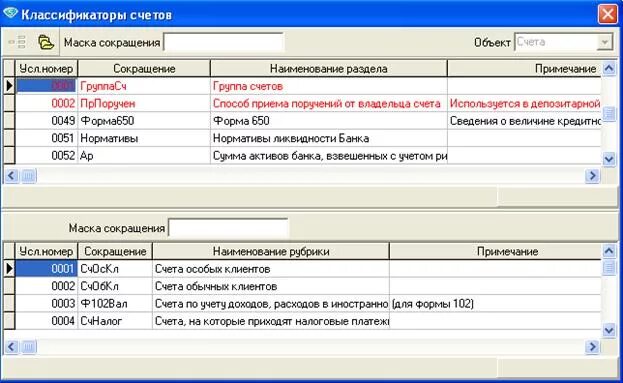This screenshot has height=383, width=623.
Task: Select the Форма650 cell
Action: (144, 121)
